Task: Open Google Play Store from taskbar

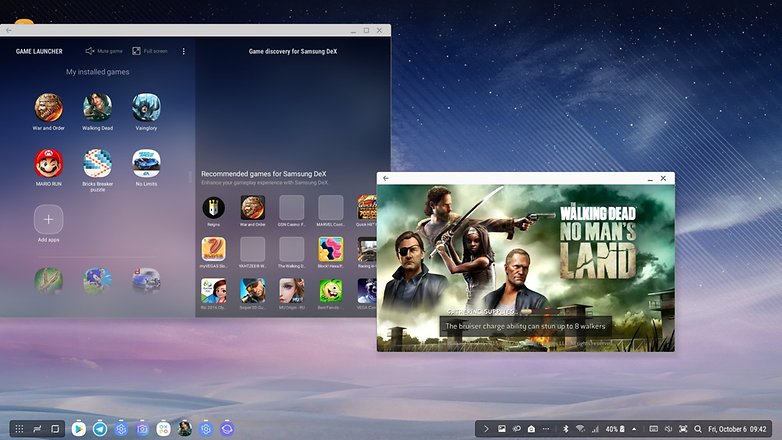Action: pyautogui.click(x=78, y=429)
